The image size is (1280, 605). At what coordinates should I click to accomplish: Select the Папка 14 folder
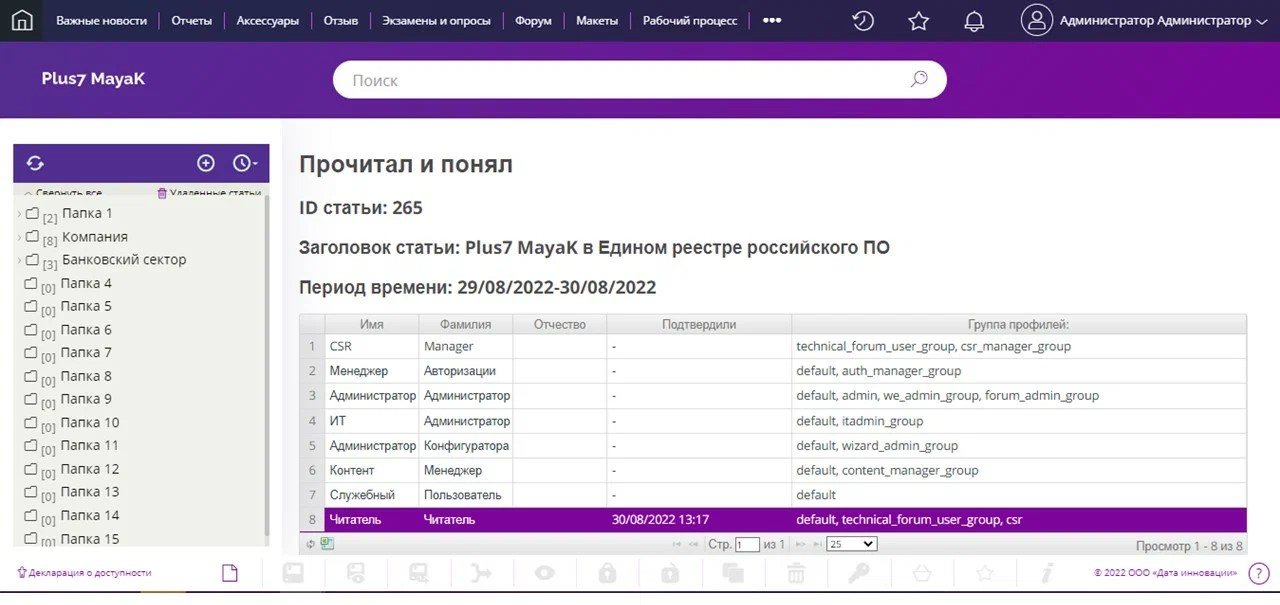click(90, 516)
